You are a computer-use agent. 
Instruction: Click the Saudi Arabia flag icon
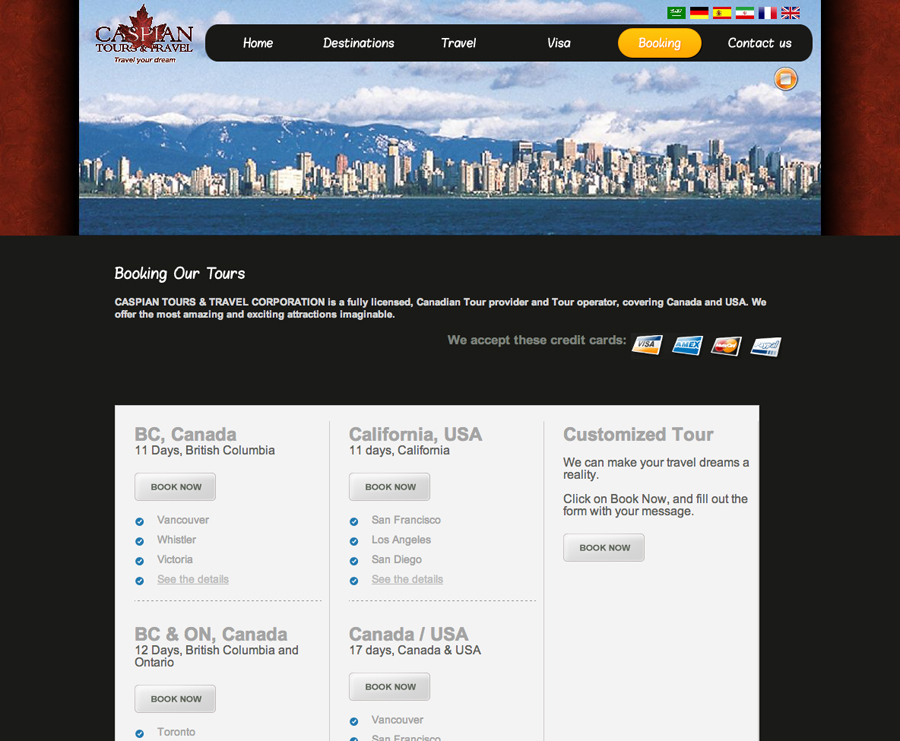(676, 13)
